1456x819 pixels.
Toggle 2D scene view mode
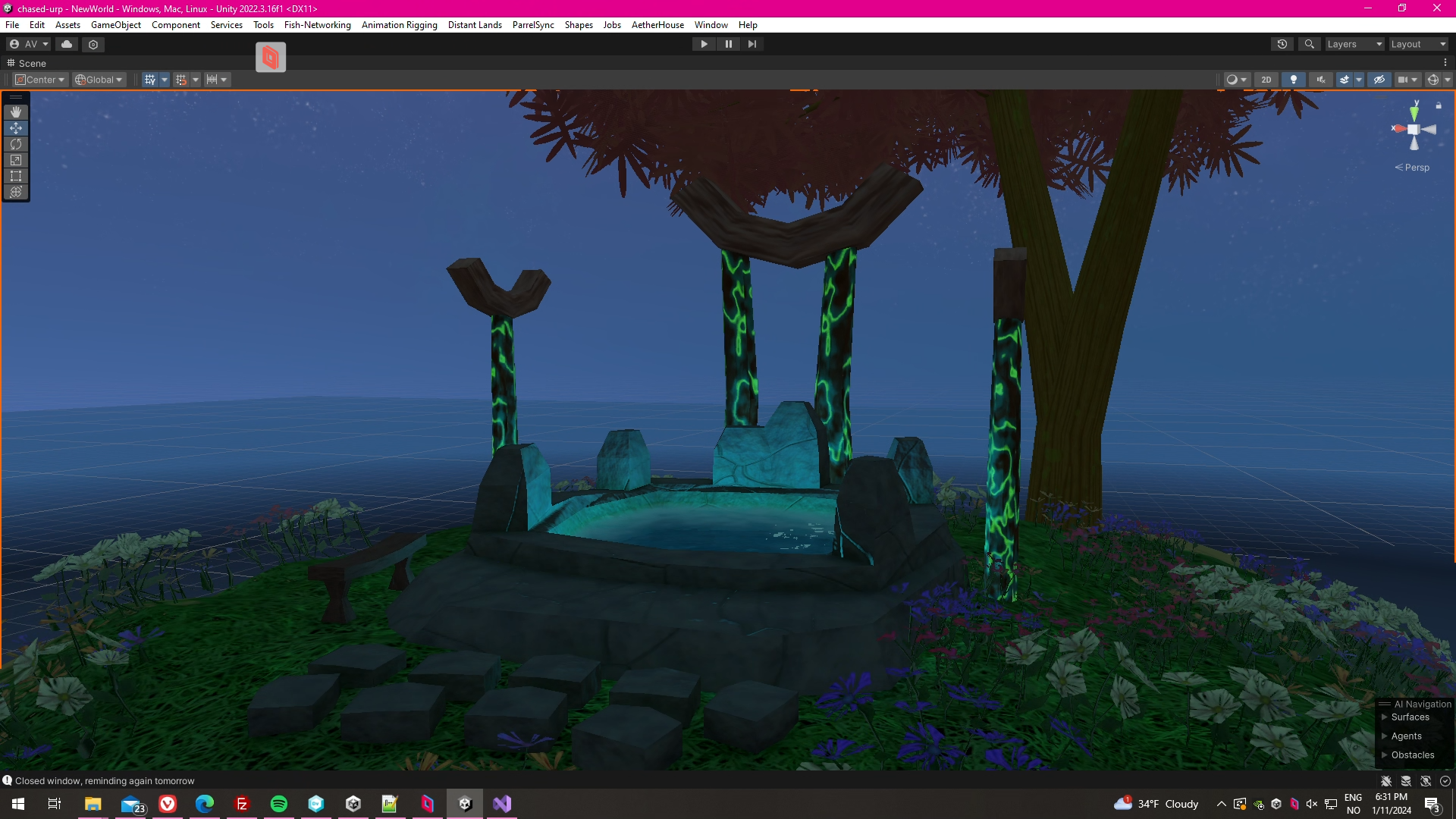pyautogui.click(x=1266, y=80)
